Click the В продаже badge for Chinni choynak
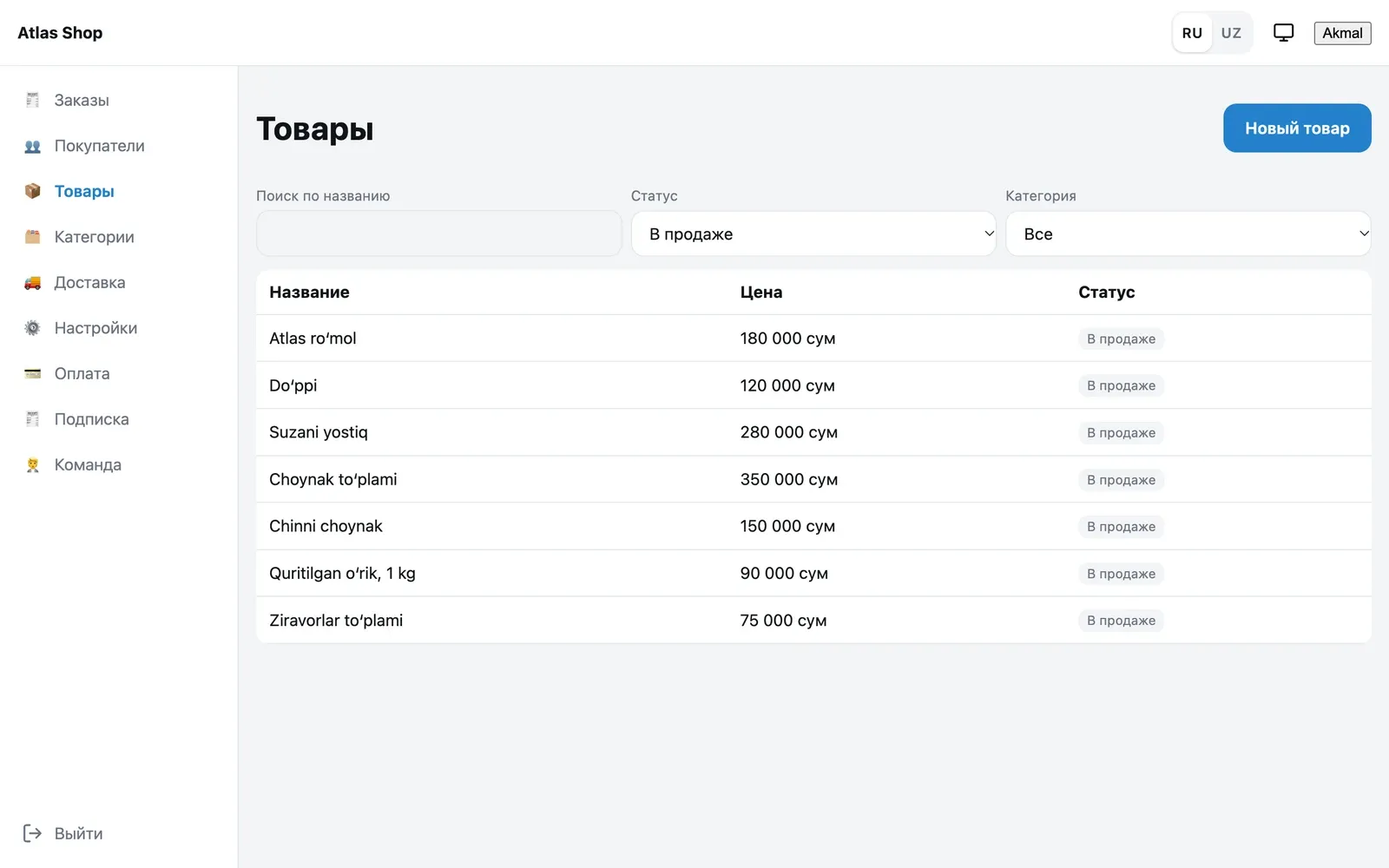Screen dimensions: 1389x868 (1121, 527)
